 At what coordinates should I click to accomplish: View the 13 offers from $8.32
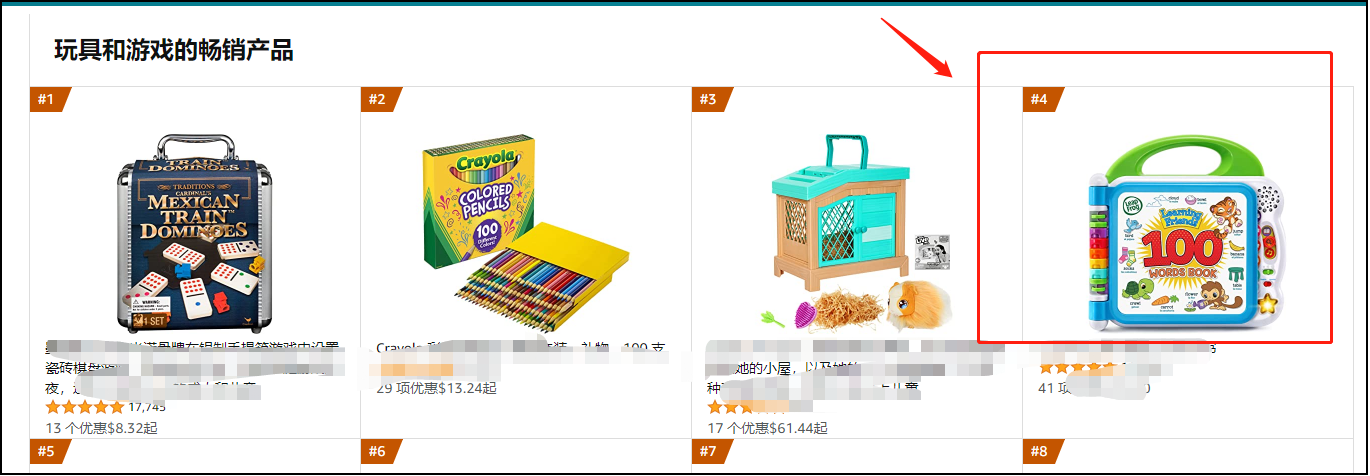102,427
